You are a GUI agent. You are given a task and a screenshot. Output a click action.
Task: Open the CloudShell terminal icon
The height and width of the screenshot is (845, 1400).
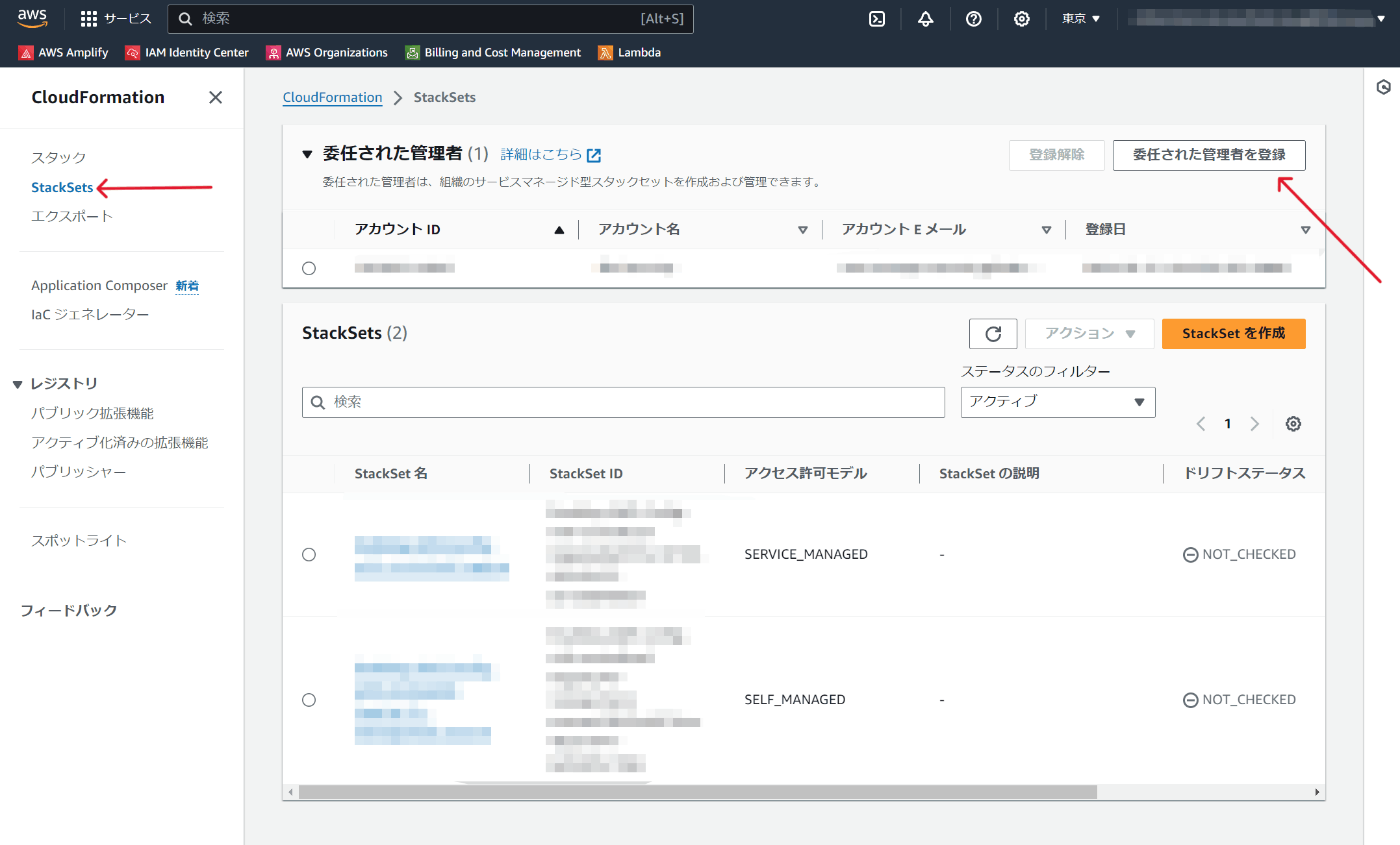[x=877, y=19]
